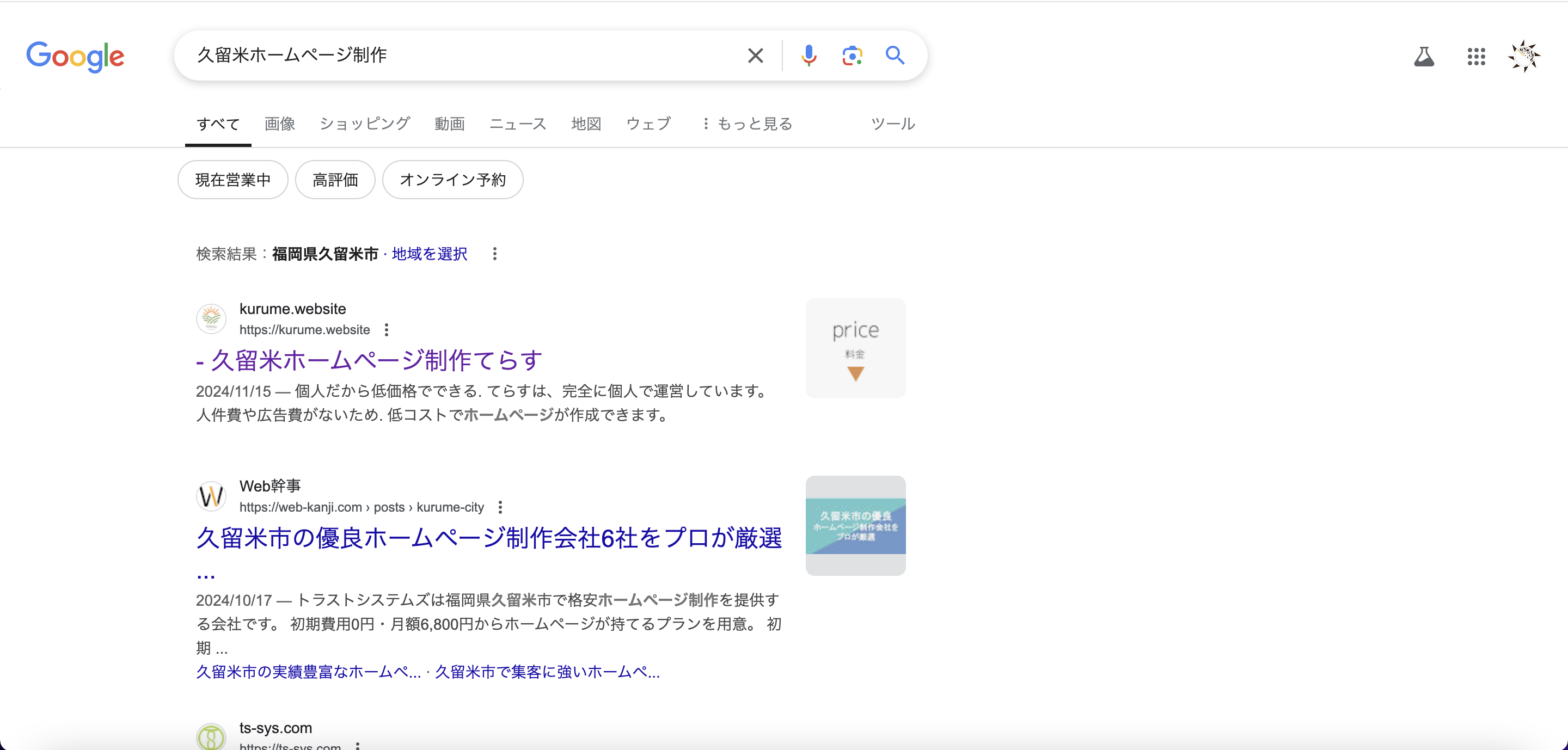Click the price thumbnail beside kurume.website result

pos(855,348)
